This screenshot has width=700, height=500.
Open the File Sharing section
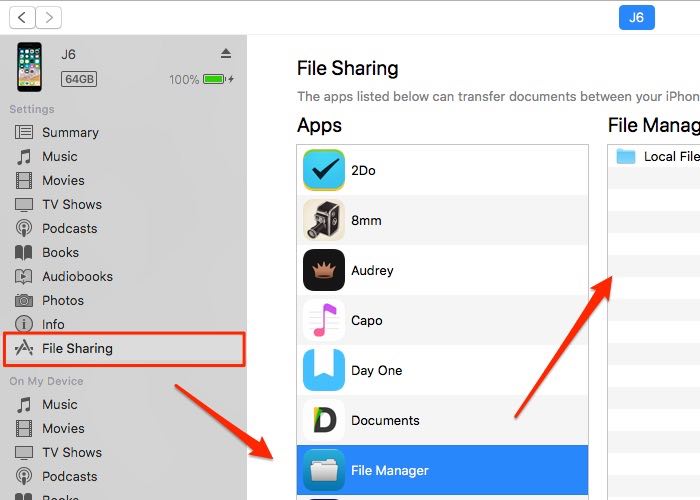[x=124, y=349]
